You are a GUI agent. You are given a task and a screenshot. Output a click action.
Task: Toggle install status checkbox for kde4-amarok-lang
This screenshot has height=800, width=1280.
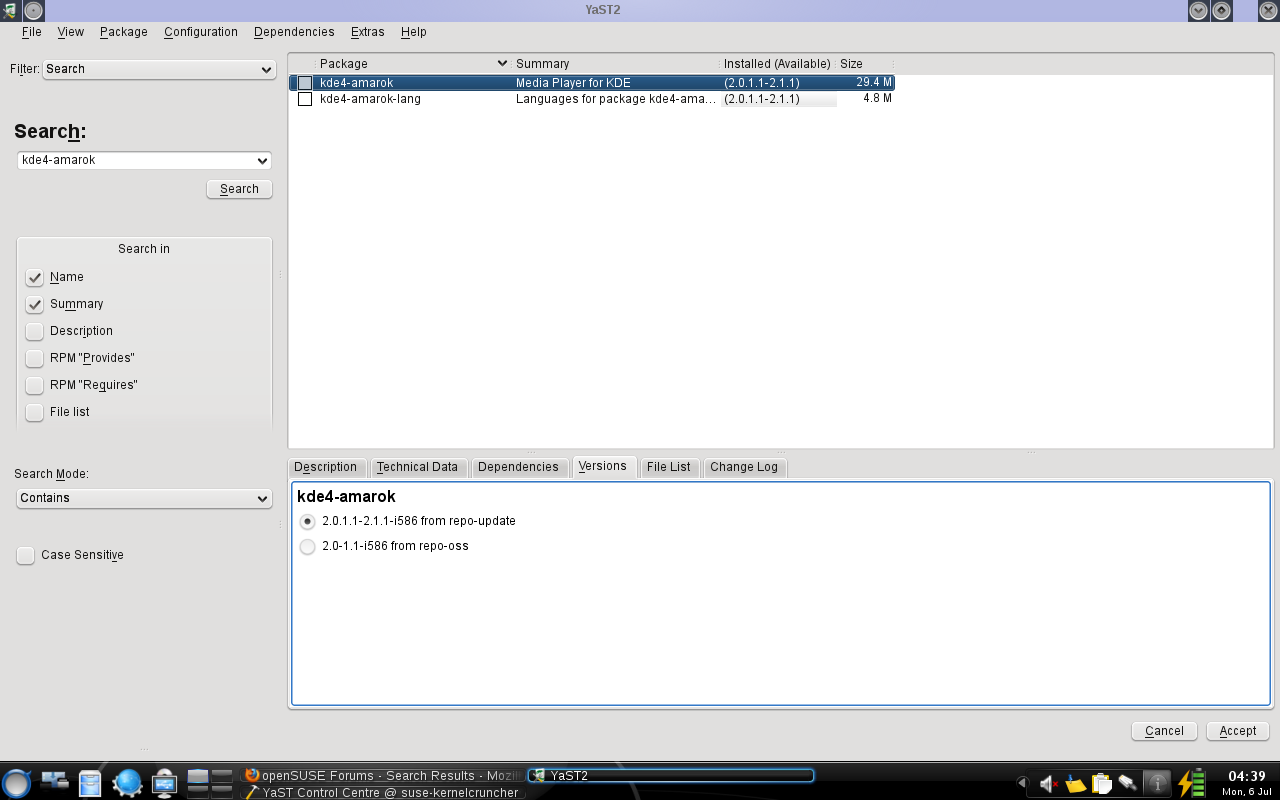click(x=305, y=99)
